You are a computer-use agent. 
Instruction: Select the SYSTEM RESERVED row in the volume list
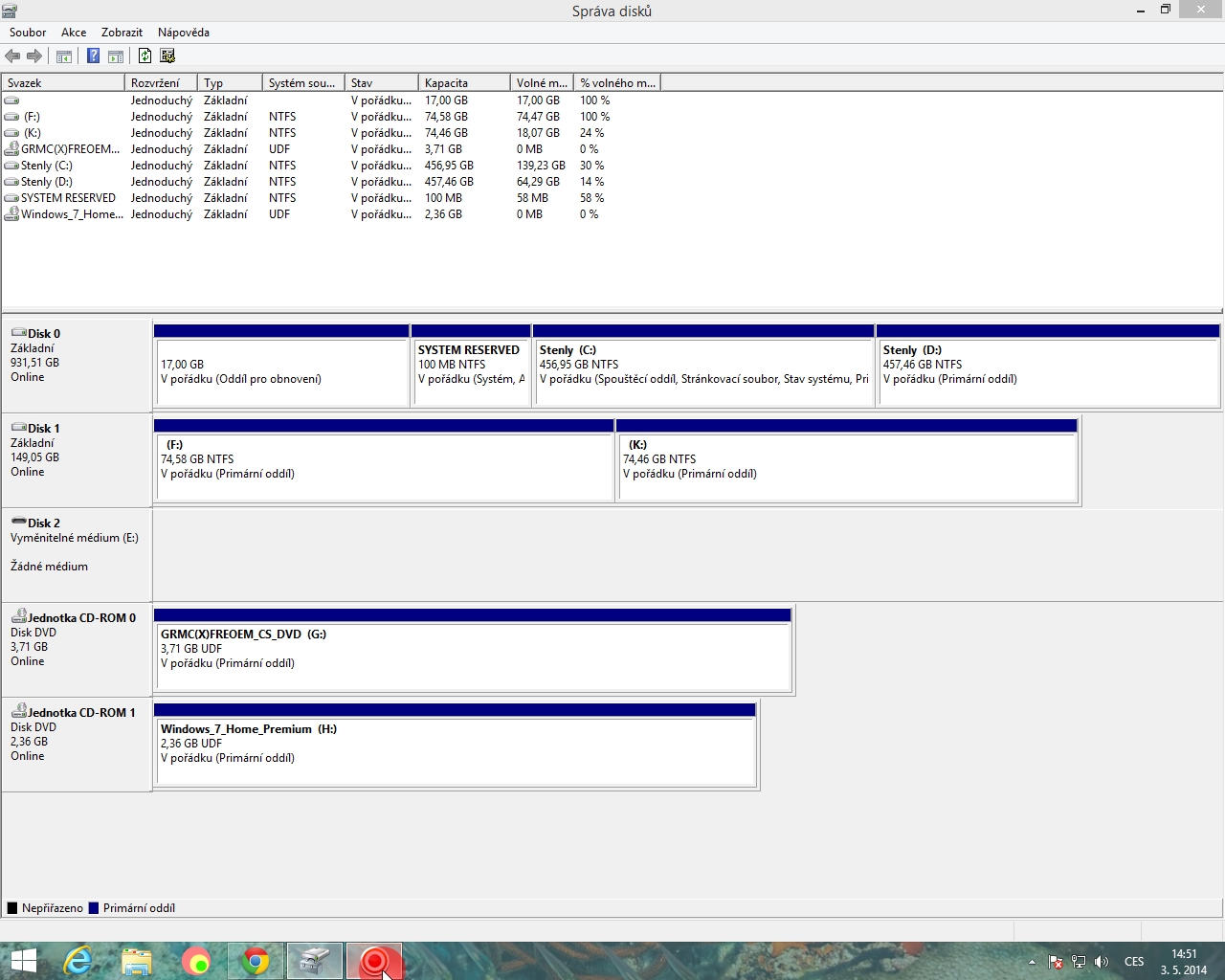coord(68,198)
